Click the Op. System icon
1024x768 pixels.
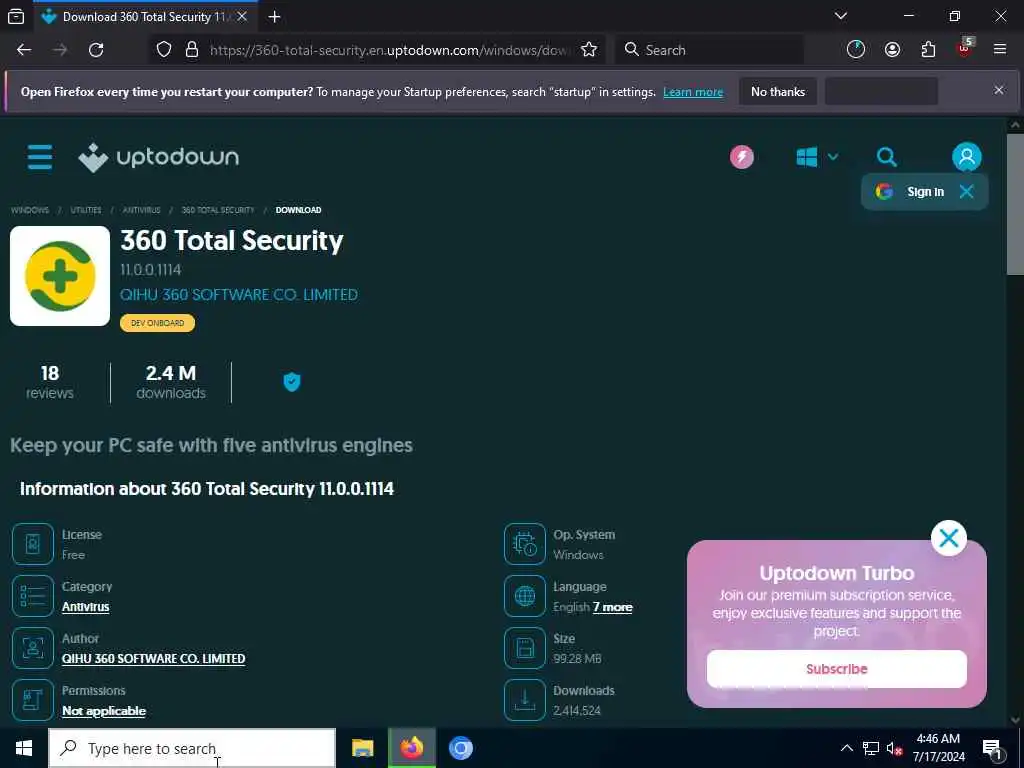[524, 544]
